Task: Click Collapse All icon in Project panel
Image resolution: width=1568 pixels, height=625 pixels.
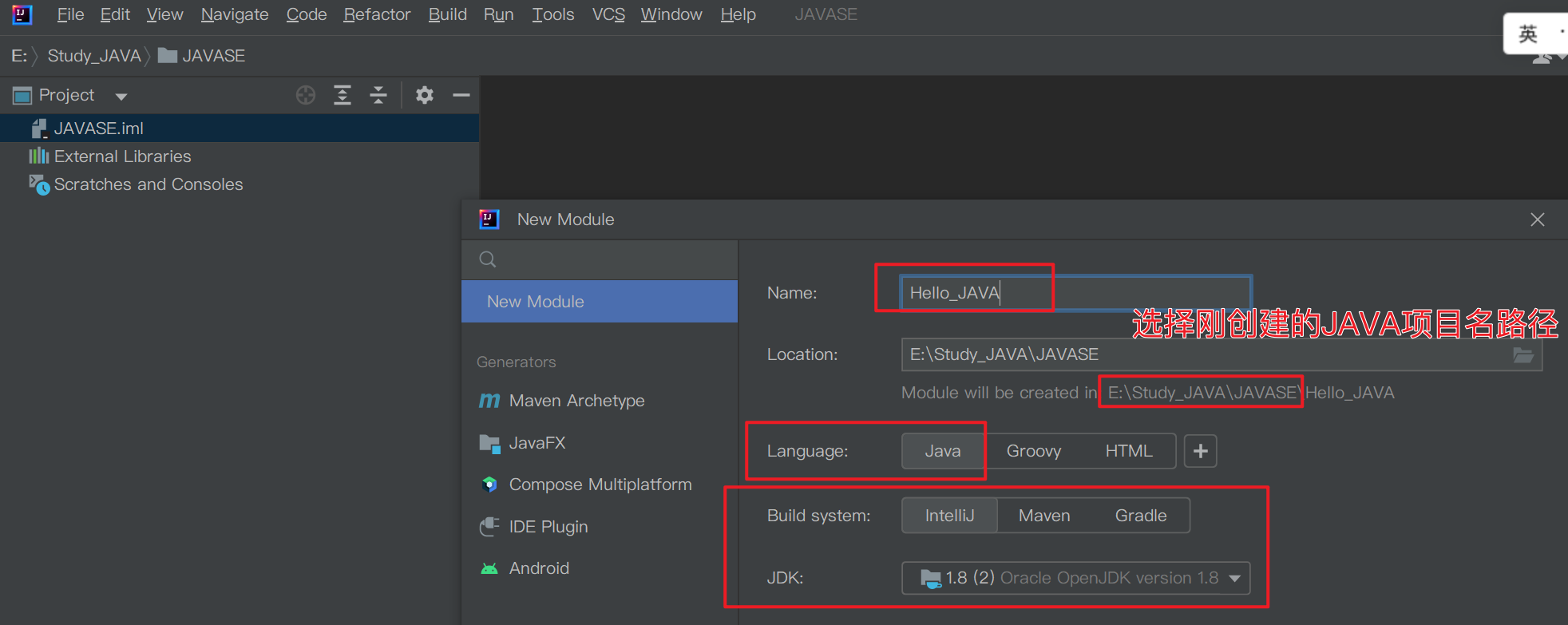Action: click(378, 95)
